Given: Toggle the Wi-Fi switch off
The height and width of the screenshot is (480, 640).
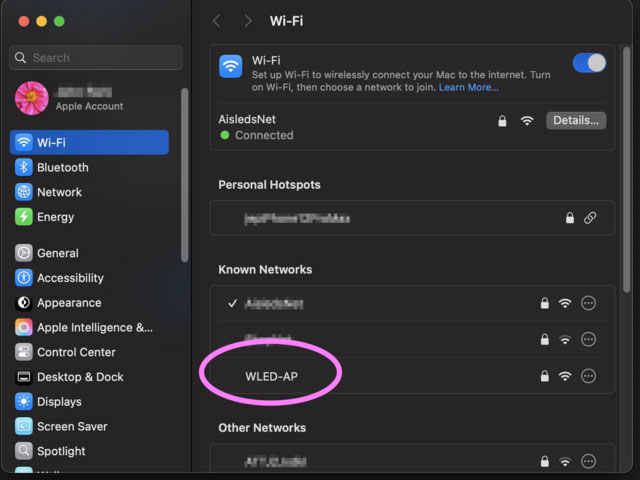Looking at the screenshot, I should 589,63.
